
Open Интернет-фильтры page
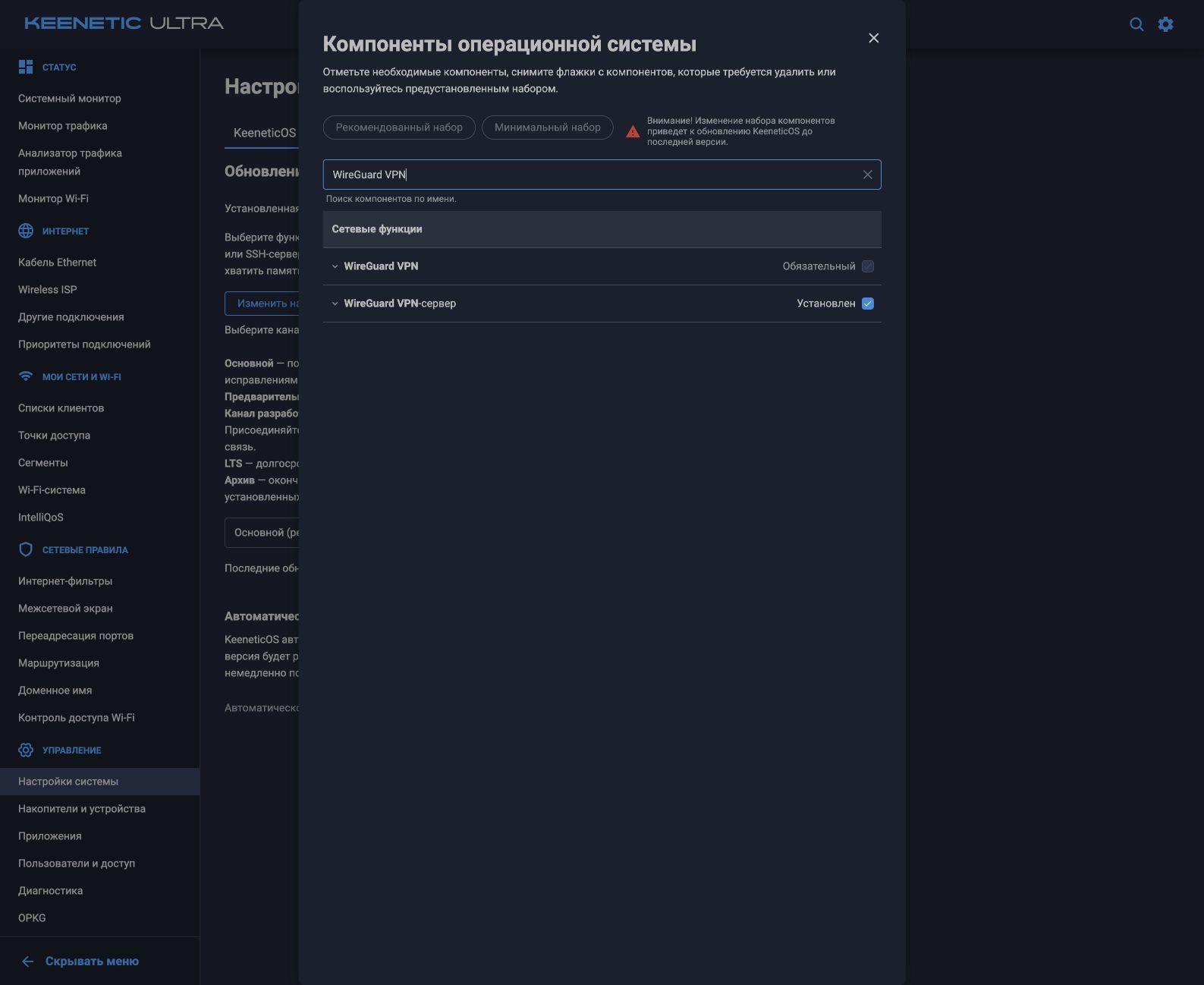(x=65, y=581)
